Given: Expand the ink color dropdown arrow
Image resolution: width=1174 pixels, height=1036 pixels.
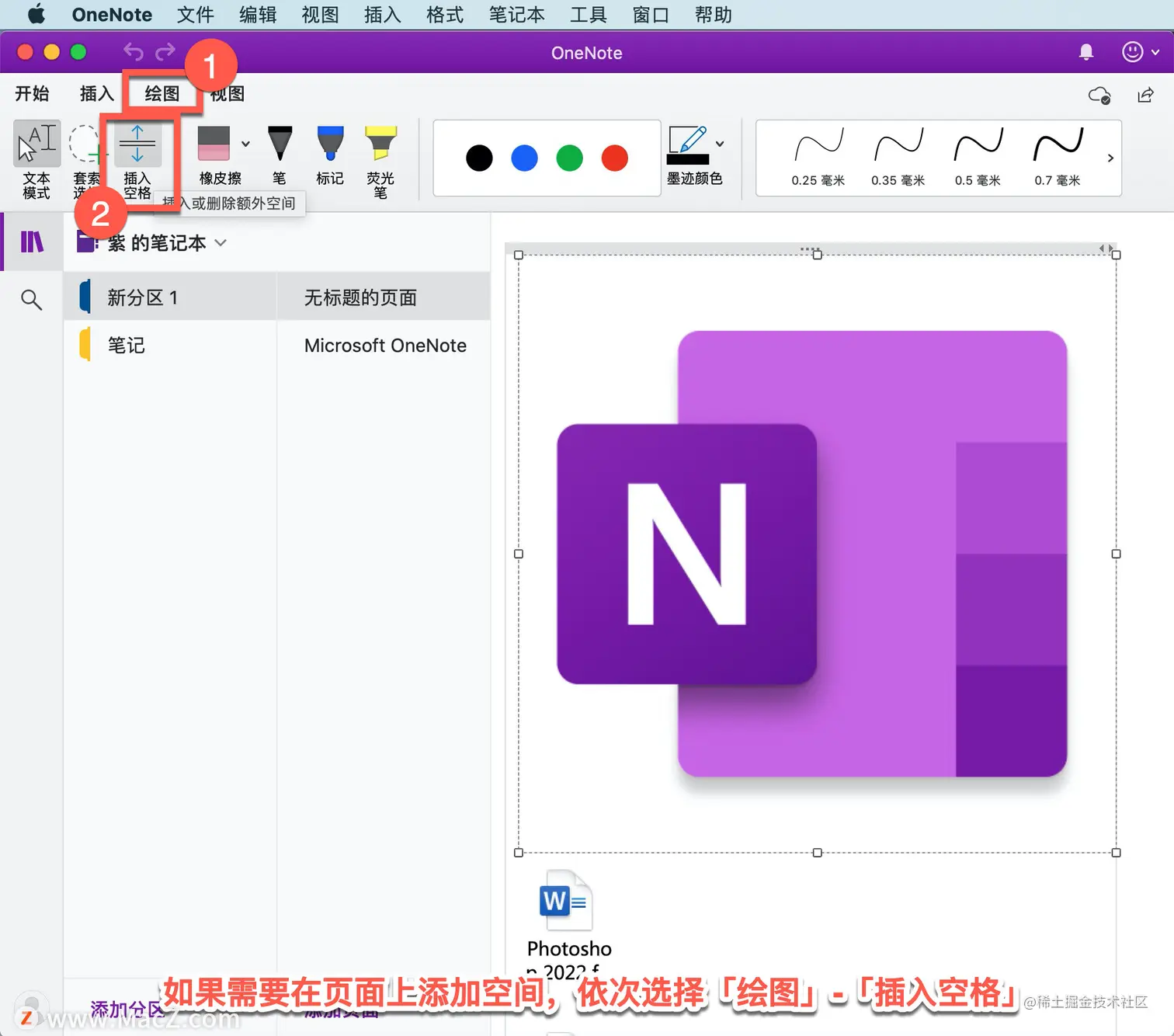Looking at the screenshot, I should click(x=720, y=144).
